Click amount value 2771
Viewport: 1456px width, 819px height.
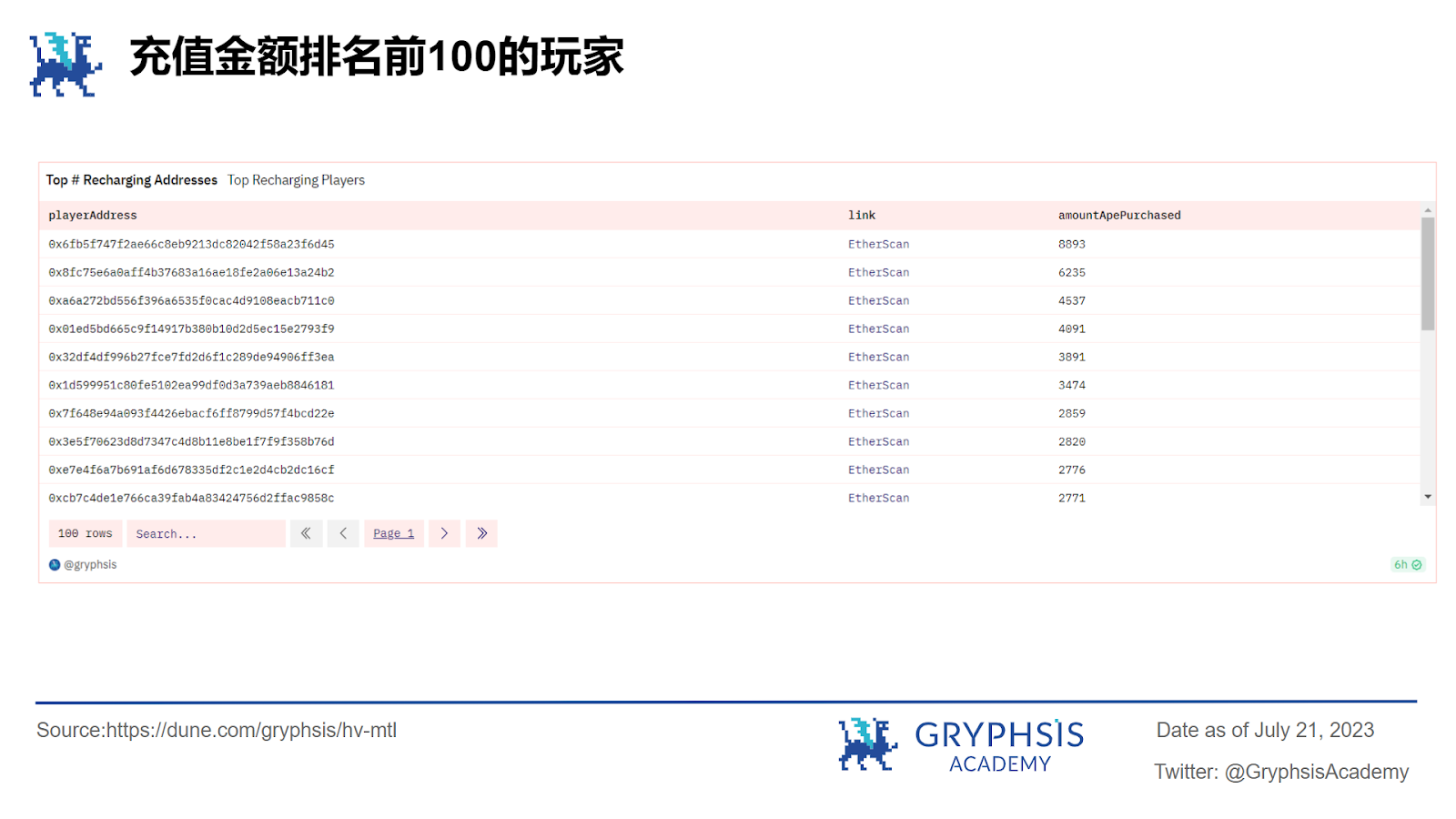(1072, 498)
